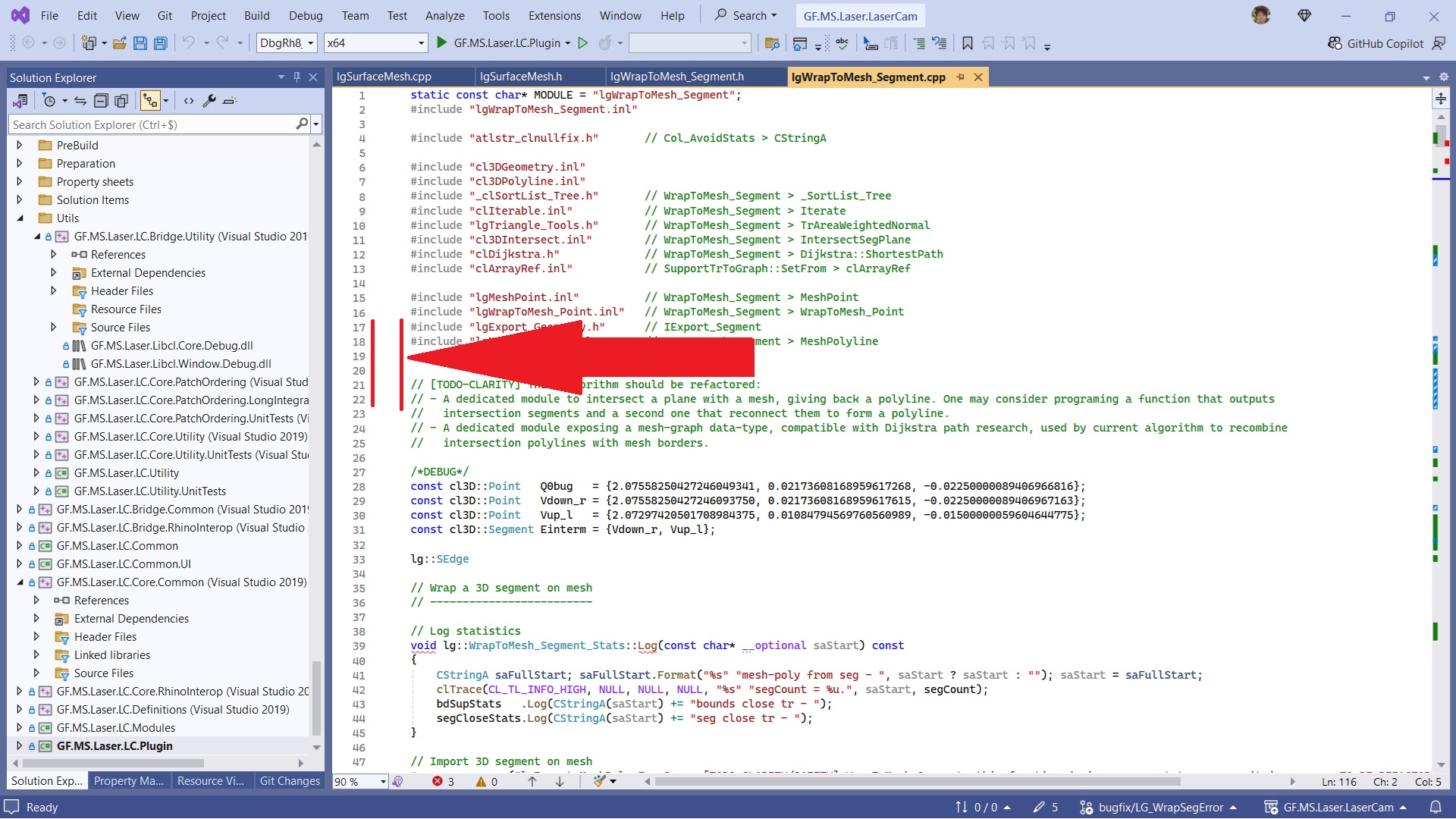1456x819 pixels.
Task: Click the New Project toolbar icon
Action: click(x=89, y=43)
